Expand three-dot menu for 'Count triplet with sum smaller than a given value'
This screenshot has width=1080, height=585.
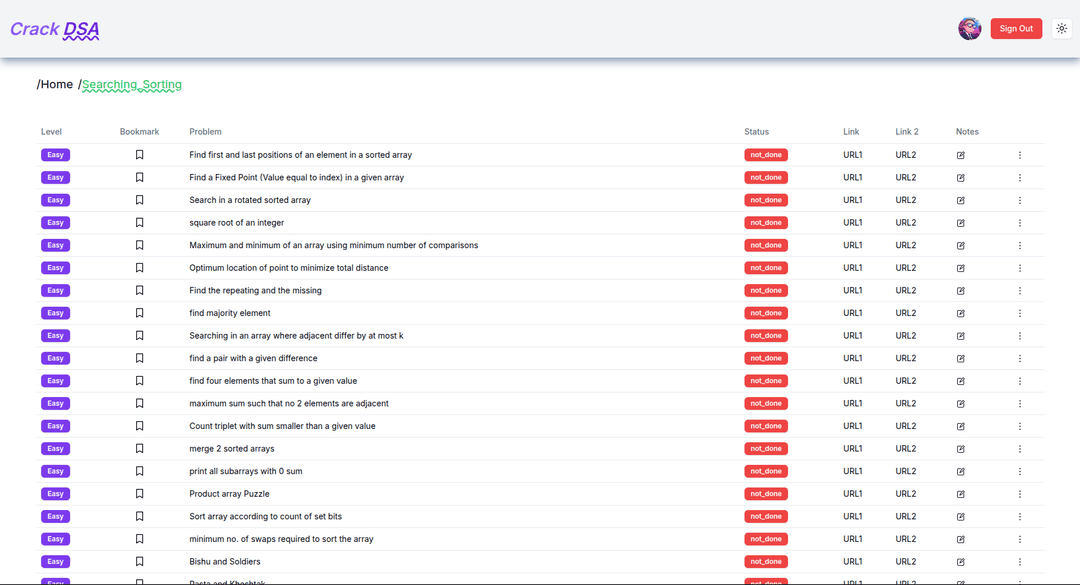[x=1020, y=426]
